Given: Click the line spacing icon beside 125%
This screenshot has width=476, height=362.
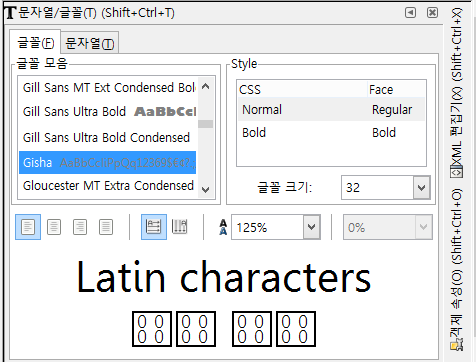Looking at the screenshot, I should [x=223, y=227].
